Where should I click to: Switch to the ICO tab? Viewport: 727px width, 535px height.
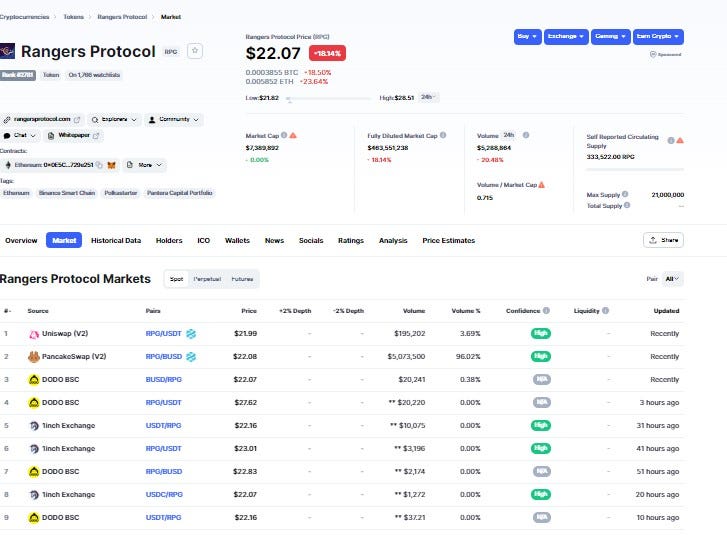pos(204,241)
